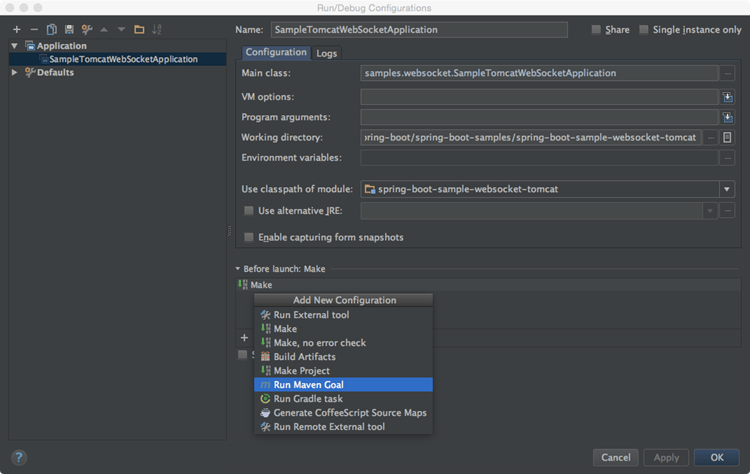The image size is (750, 474).
Task: Sort configurations alphabetically
Action: 156,30
